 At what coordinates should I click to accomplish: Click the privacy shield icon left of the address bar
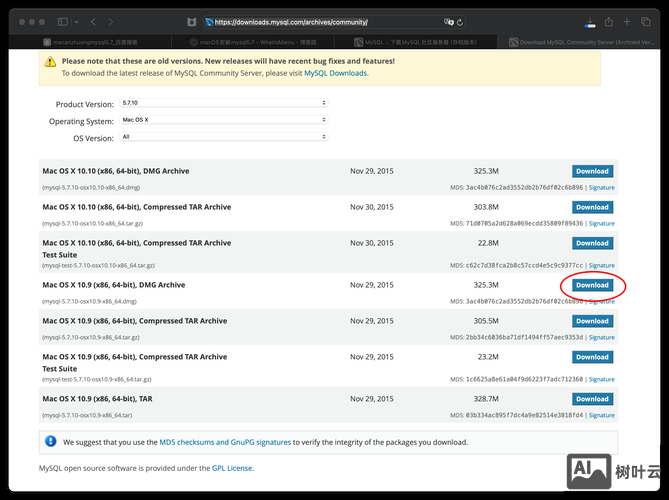tap(191, 21)
